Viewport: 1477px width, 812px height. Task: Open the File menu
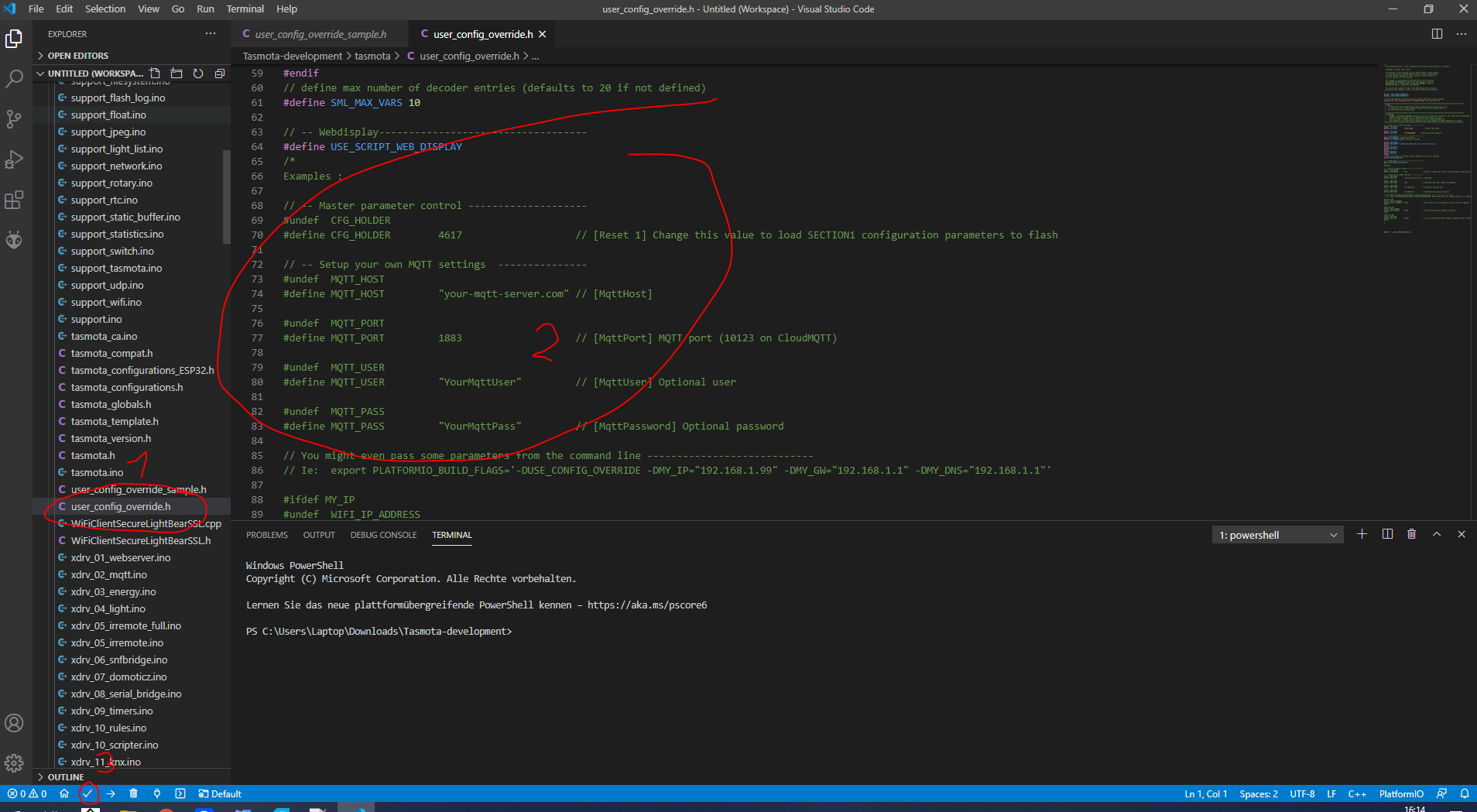[36, 9]
